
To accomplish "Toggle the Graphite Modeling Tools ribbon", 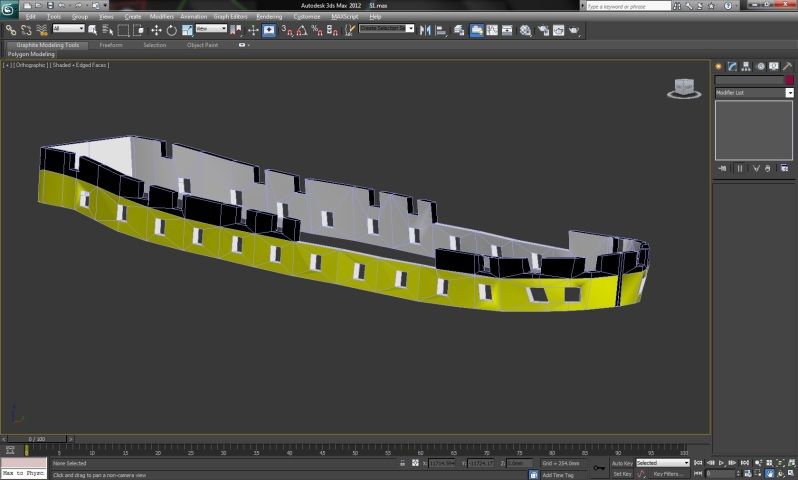I will [x=477, y=31].
